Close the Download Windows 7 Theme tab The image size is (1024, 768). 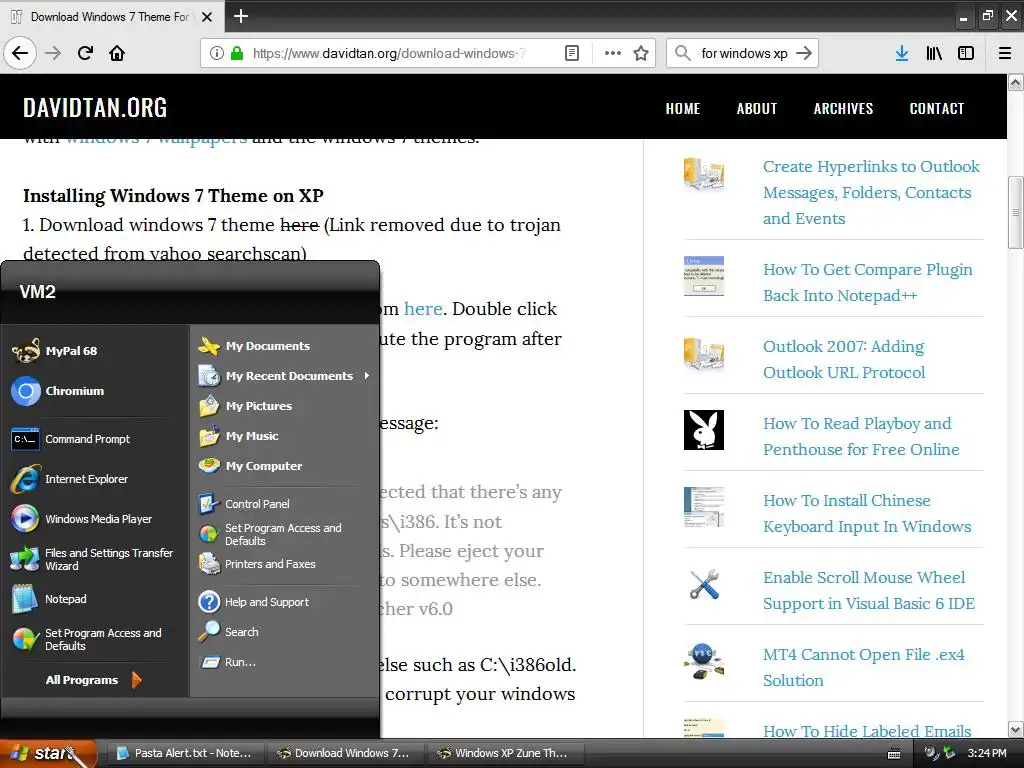point(207,17)
